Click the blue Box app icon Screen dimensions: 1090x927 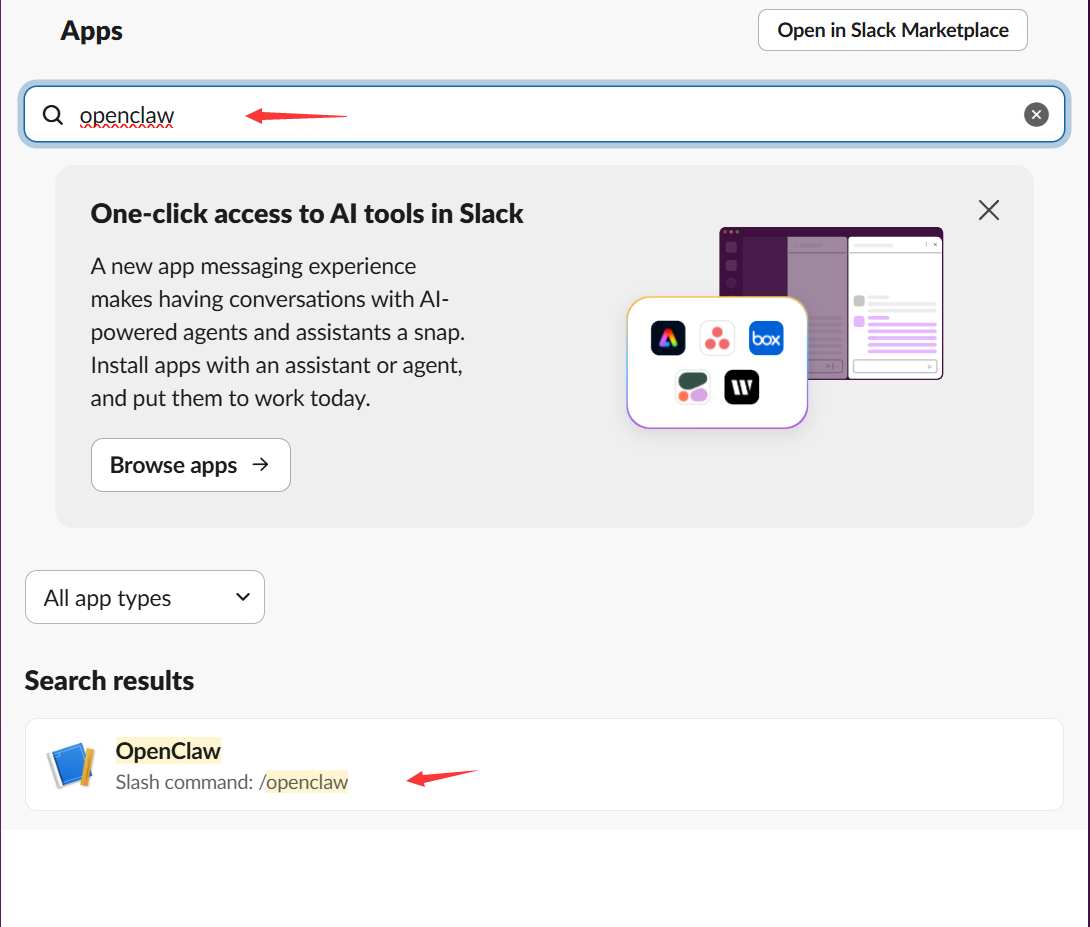(x=766, y=338)
